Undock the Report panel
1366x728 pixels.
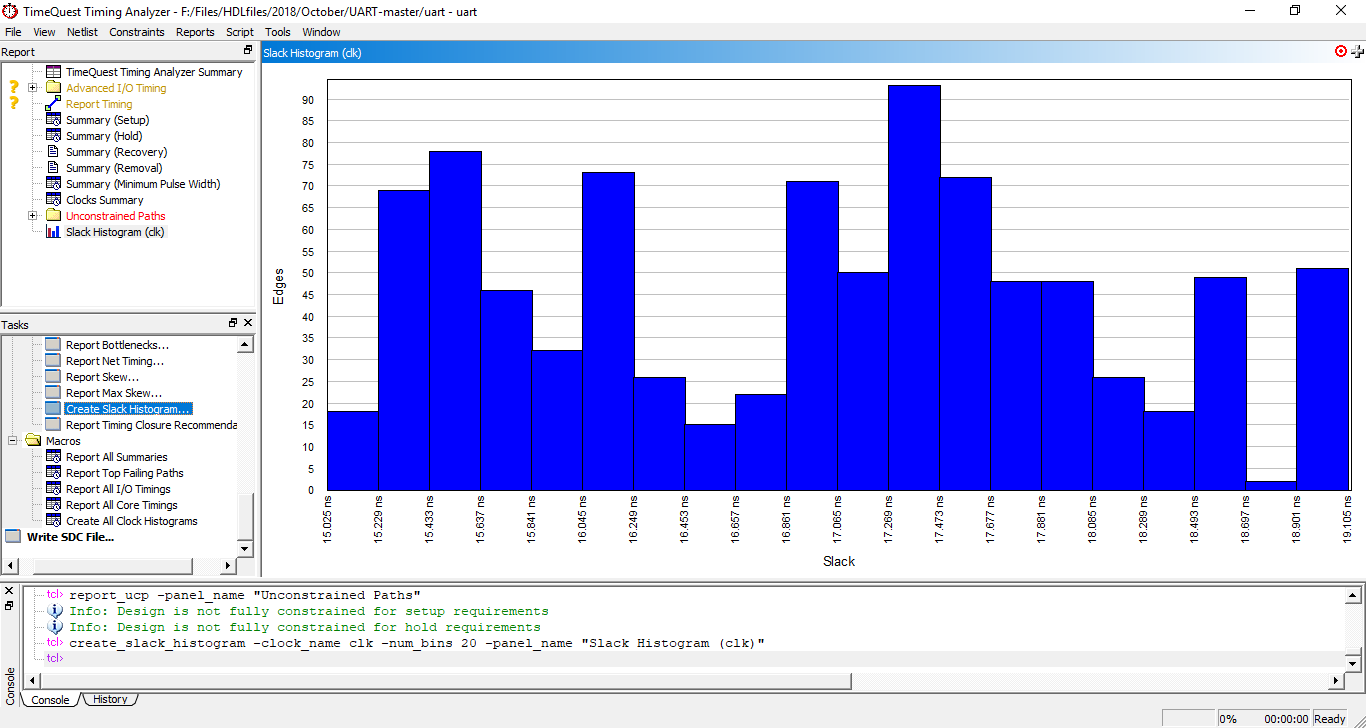click(248, 50)
